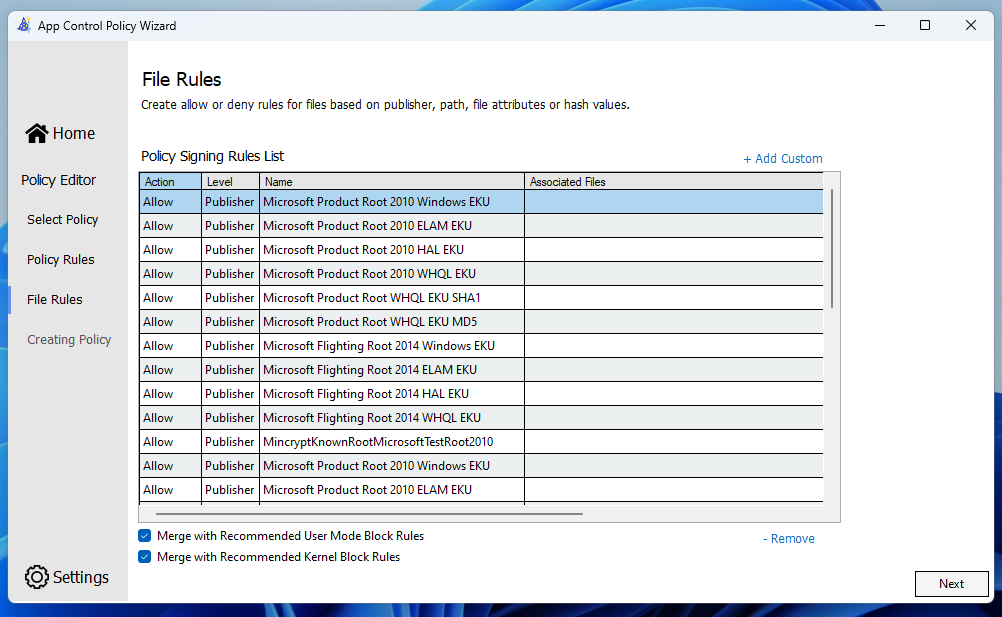Click the - Remove link
This screenshot has height=617, width=1002.
click(x=789, y=538)
